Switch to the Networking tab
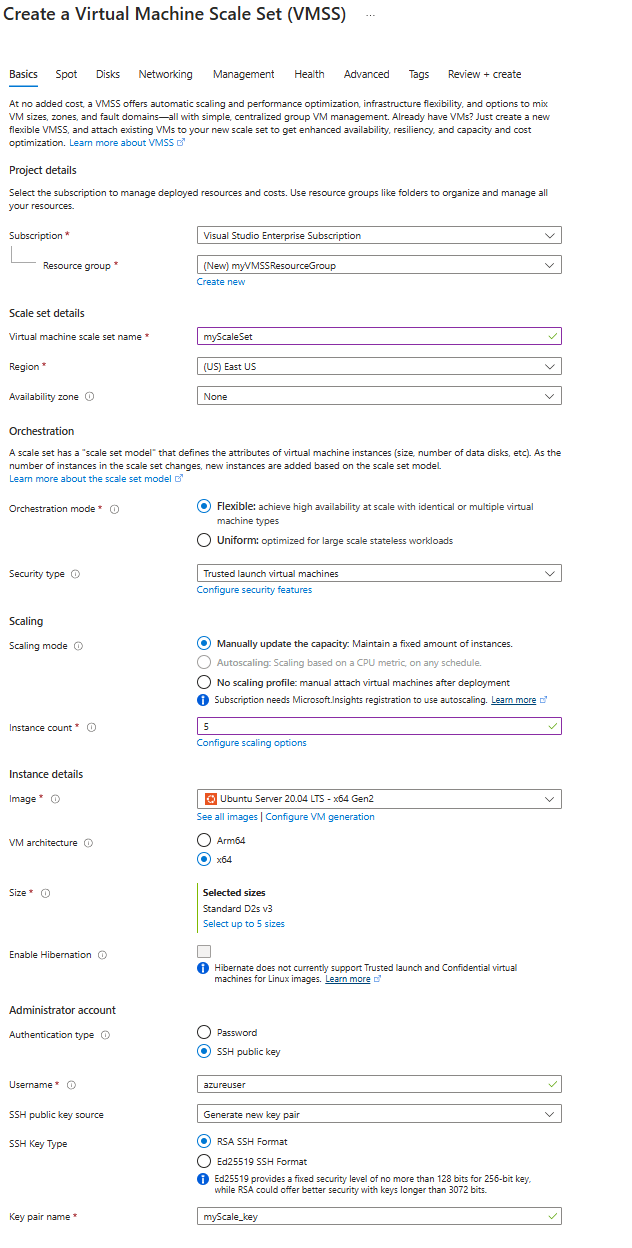 (x=165, y=74)
